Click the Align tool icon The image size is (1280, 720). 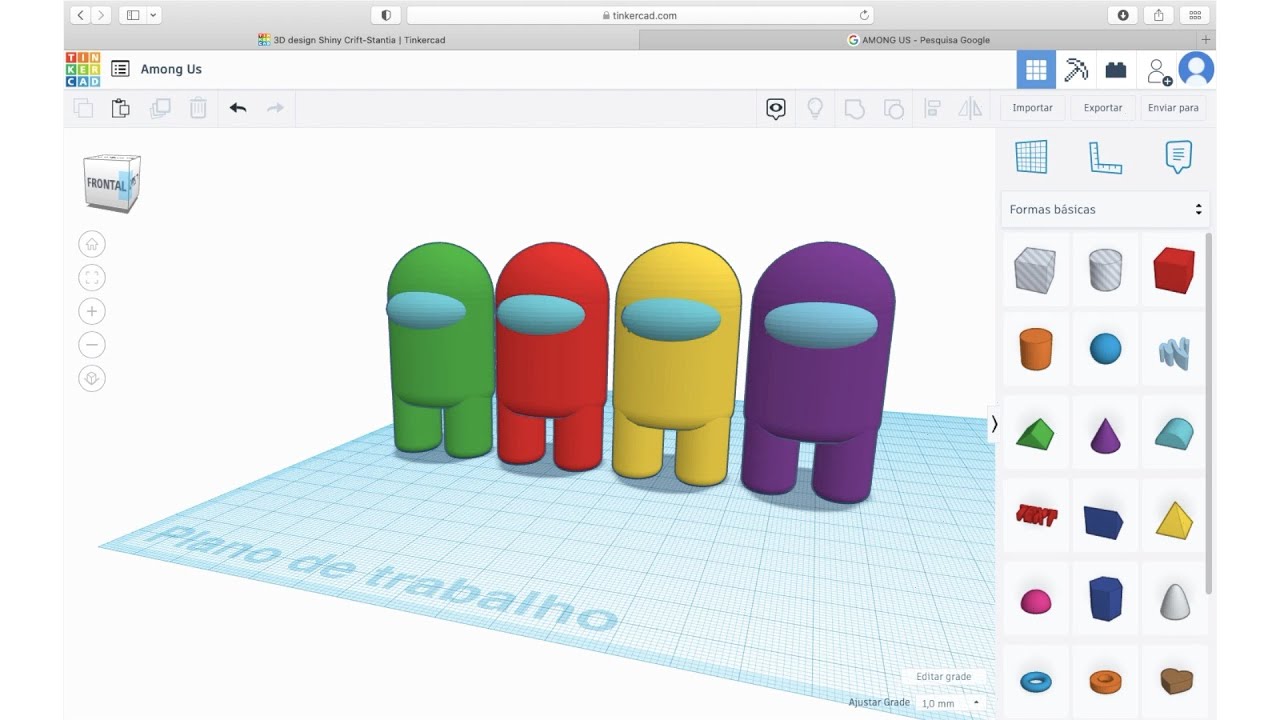click(x=932, y=108)
